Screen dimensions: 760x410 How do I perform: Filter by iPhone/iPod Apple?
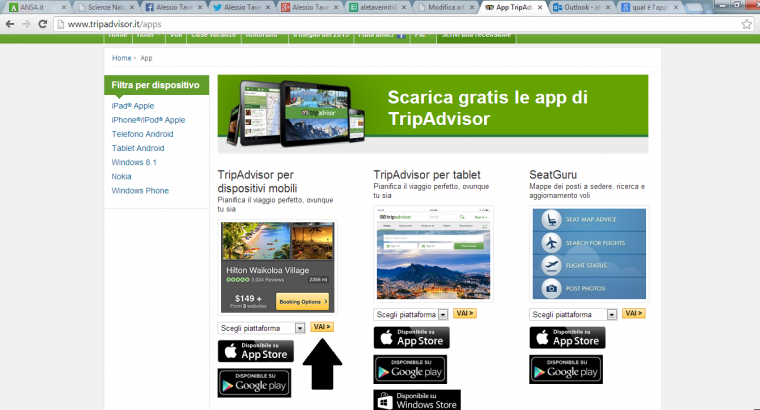(x=148, y=120)
